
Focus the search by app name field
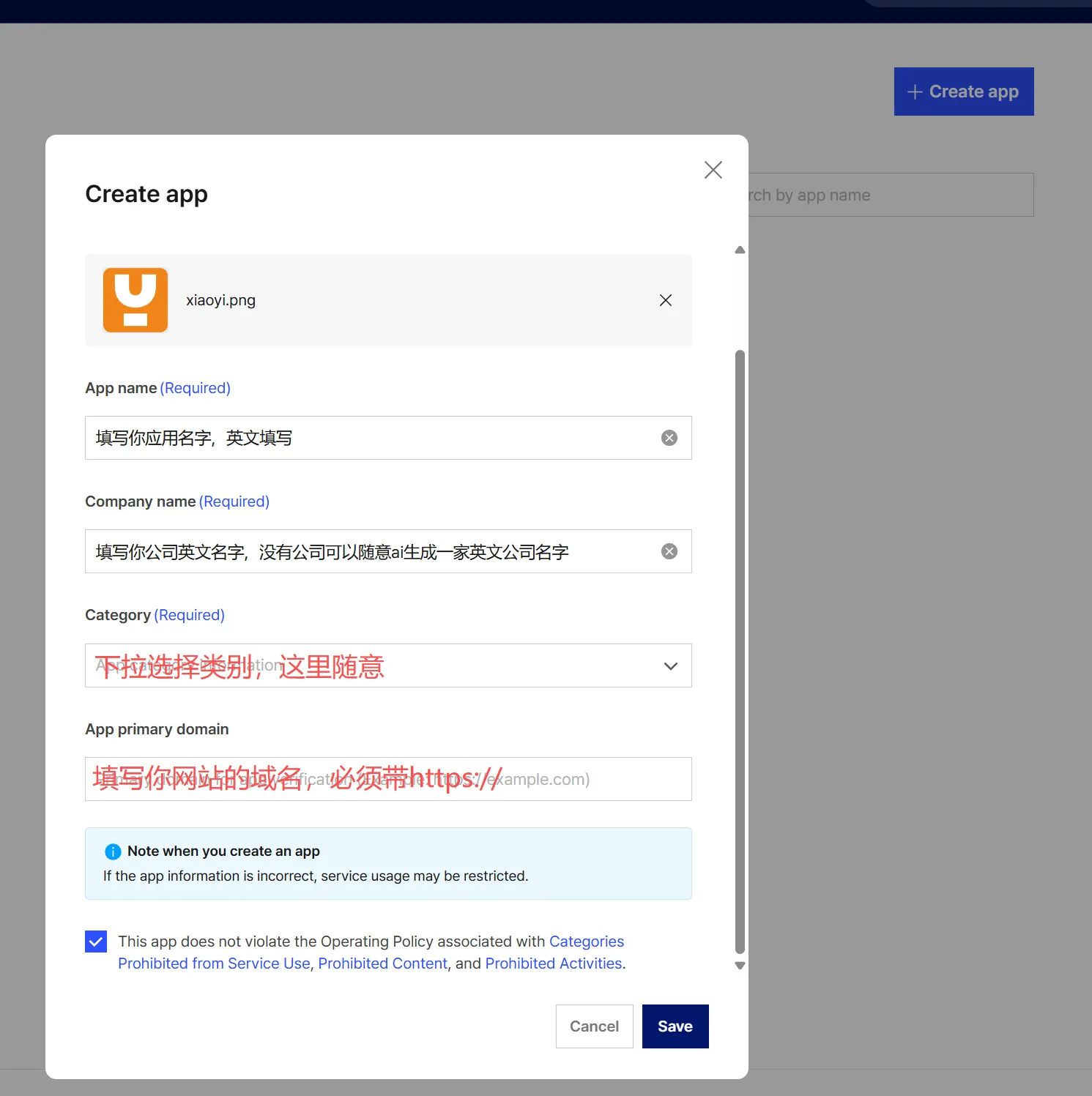tap(891, 195)
